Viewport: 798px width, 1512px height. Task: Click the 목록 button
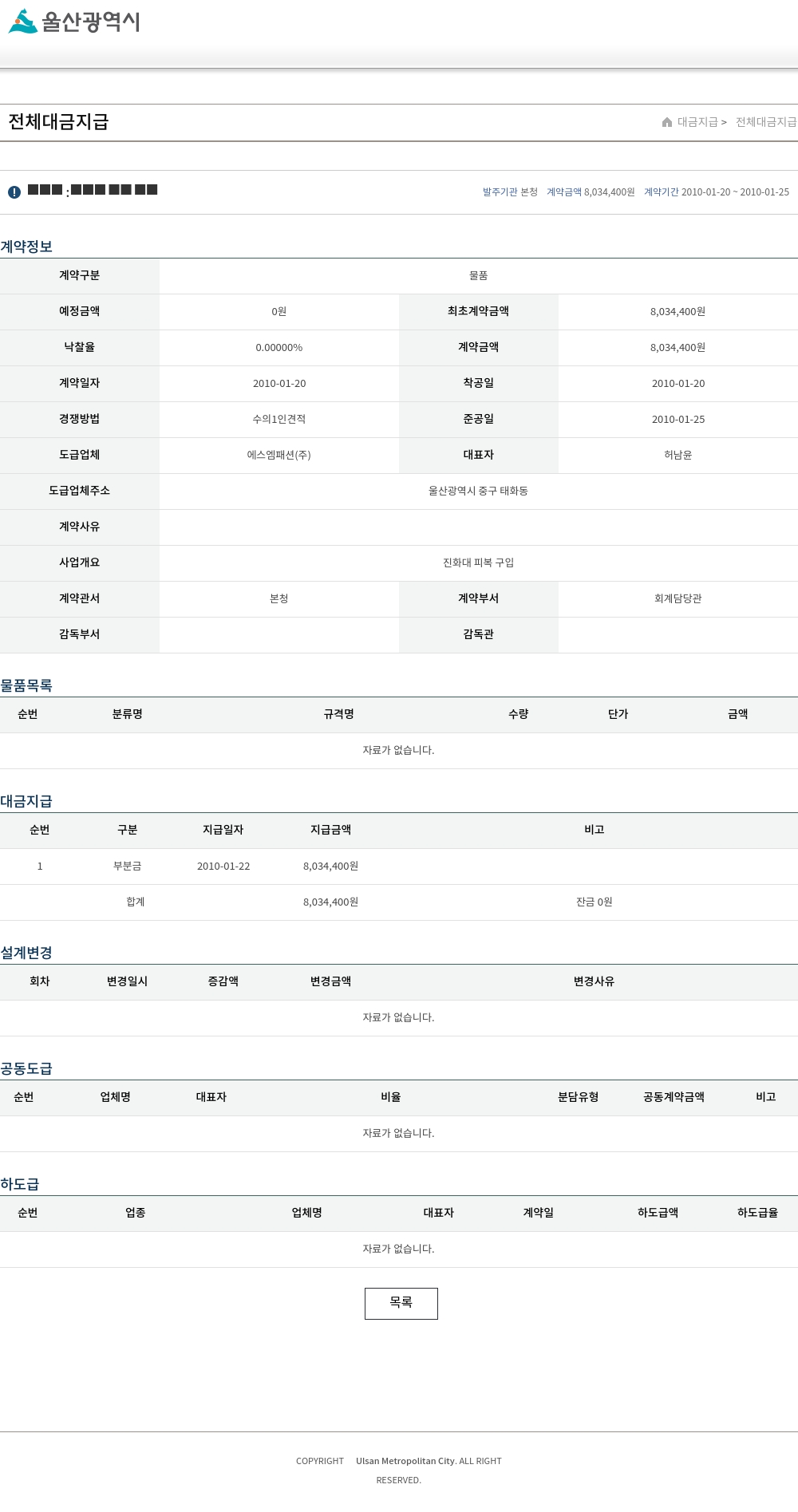click(x=401, y=1303)
